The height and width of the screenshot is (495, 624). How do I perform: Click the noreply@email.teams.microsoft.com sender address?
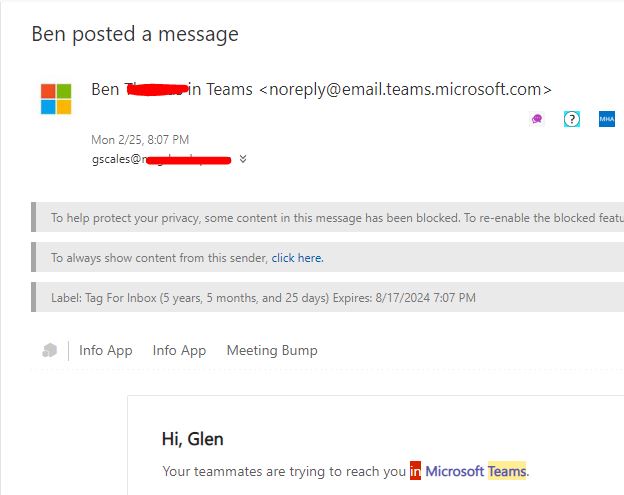(405, 89)
